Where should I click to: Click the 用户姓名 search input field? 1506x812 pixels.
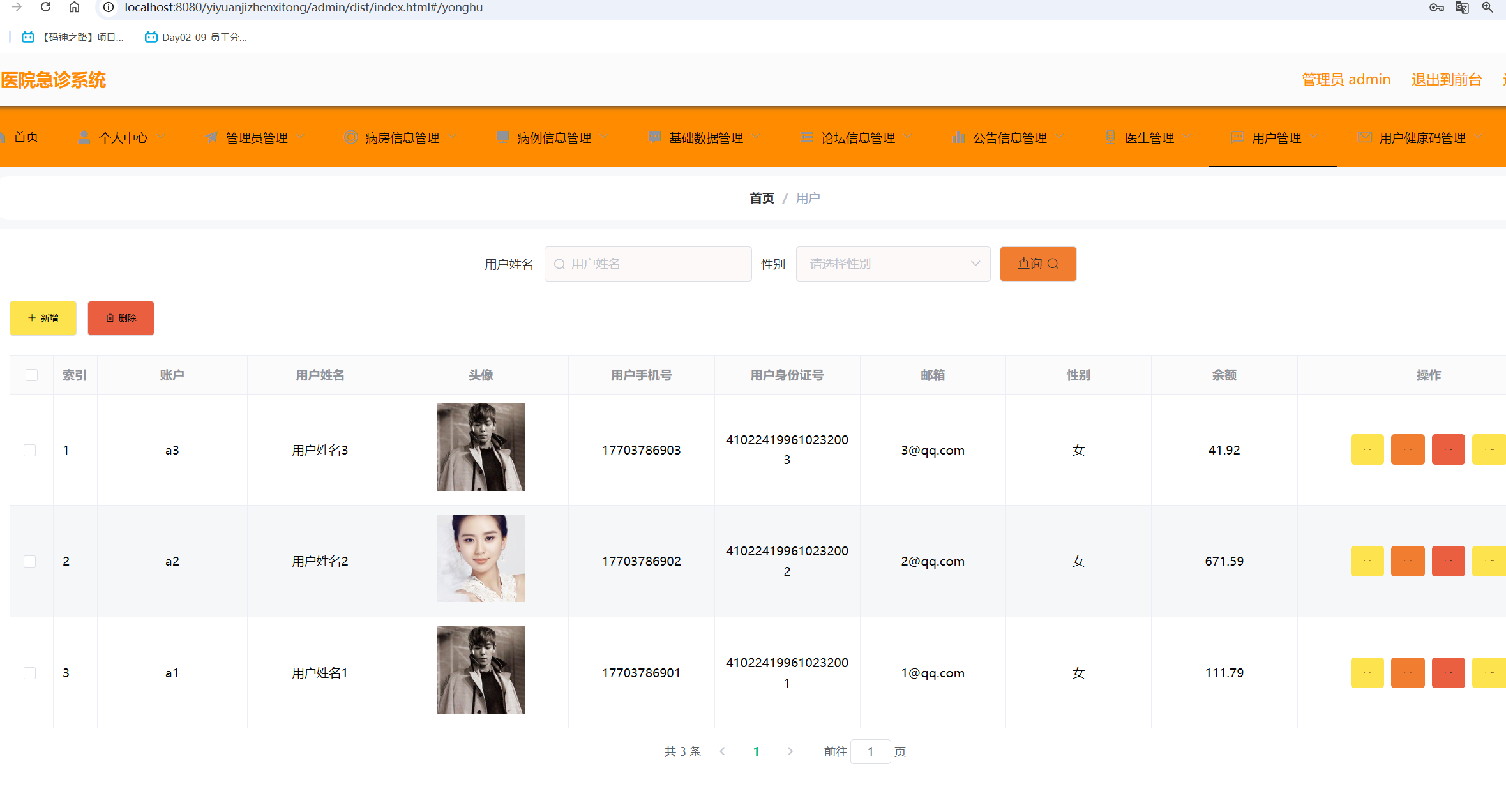pos(648,264)
